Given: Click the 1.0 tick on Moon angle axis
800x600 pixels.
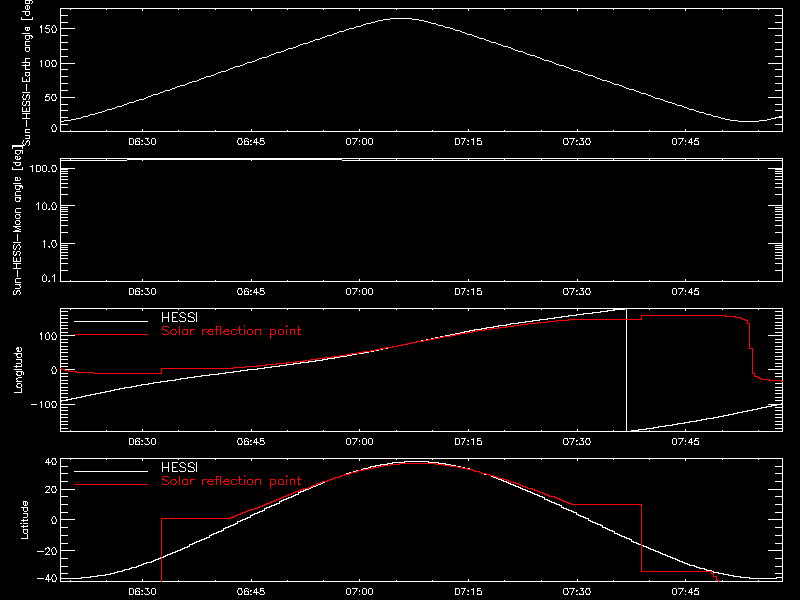Looking at the screenshot, I should tap(49, 244).
